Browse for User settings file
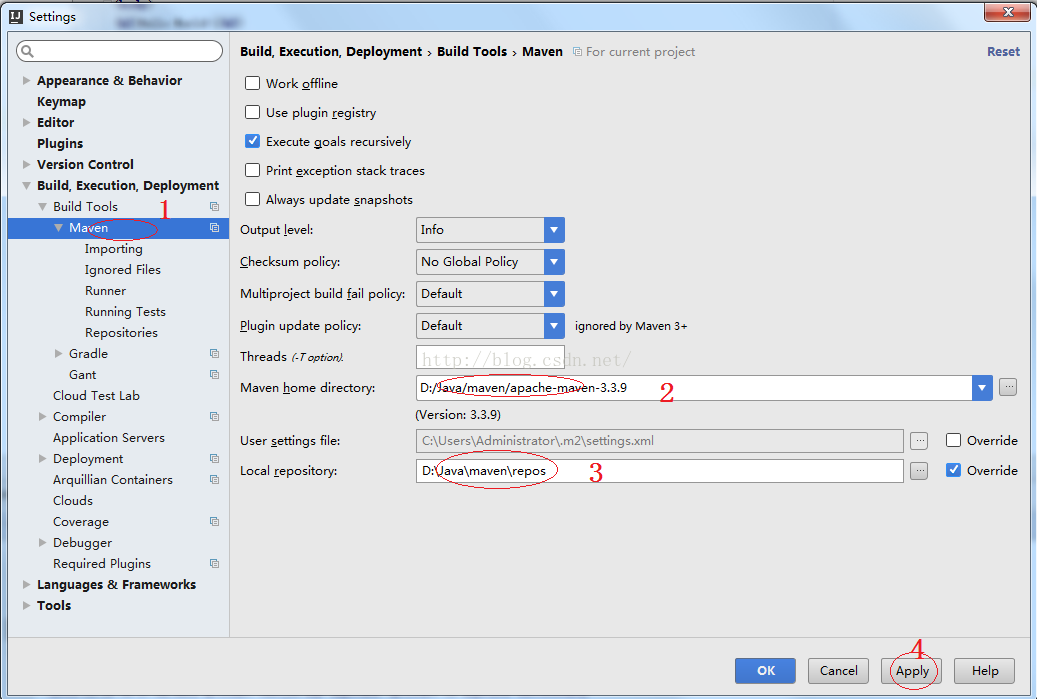This screenshot has width=1037, height=699. pos(919,440)
